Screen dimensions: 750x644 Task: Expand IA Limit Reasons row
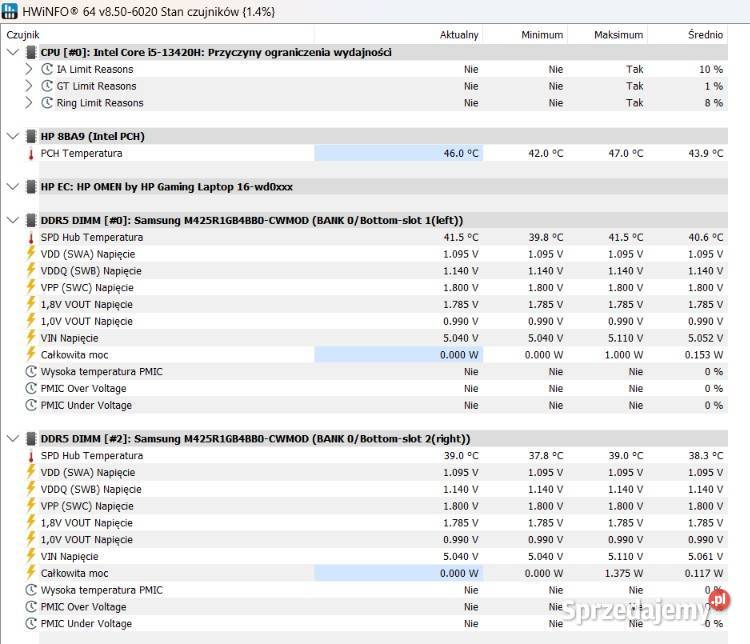point(29,69)
